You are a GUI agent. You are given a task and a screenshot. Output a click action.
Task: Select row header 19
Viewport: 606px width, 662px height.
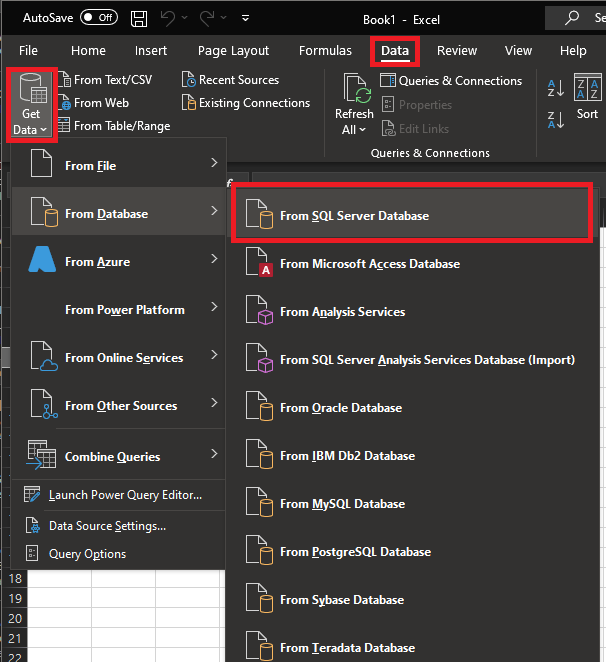point(15,598)
